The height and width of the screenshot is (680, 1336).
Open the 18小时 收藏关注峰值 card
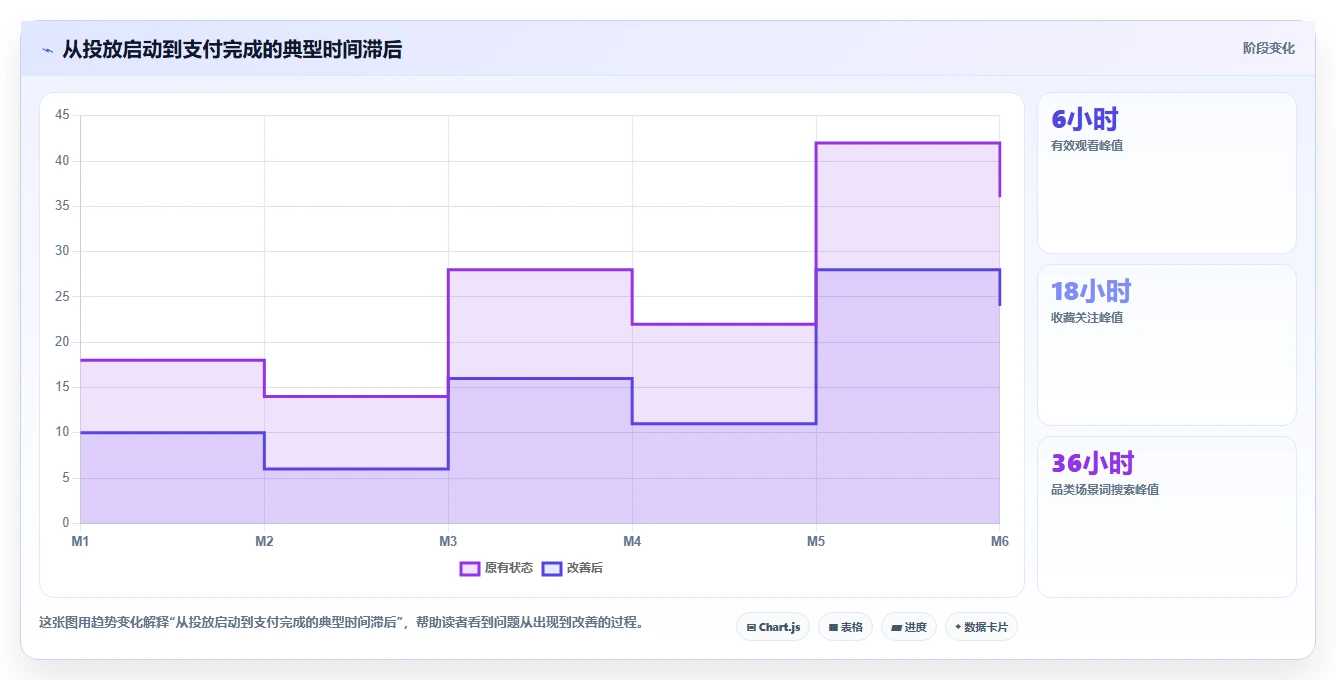tap(1167, 345)
